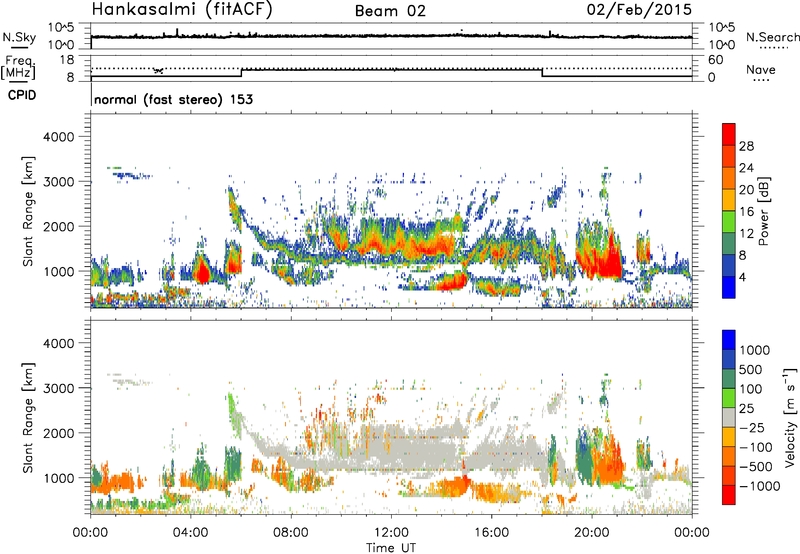Screen dimensions: 800x554
Task: Click the '1000' range tick in velocity panel
Action: click(58, 478)
